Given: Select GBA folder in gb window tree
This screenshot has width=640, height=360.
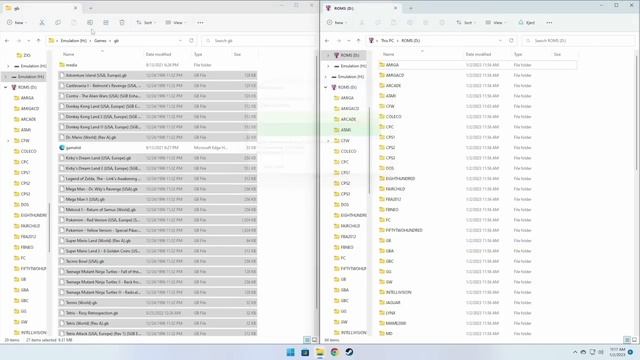Looking at the screenshot, I should click(24, 290).
